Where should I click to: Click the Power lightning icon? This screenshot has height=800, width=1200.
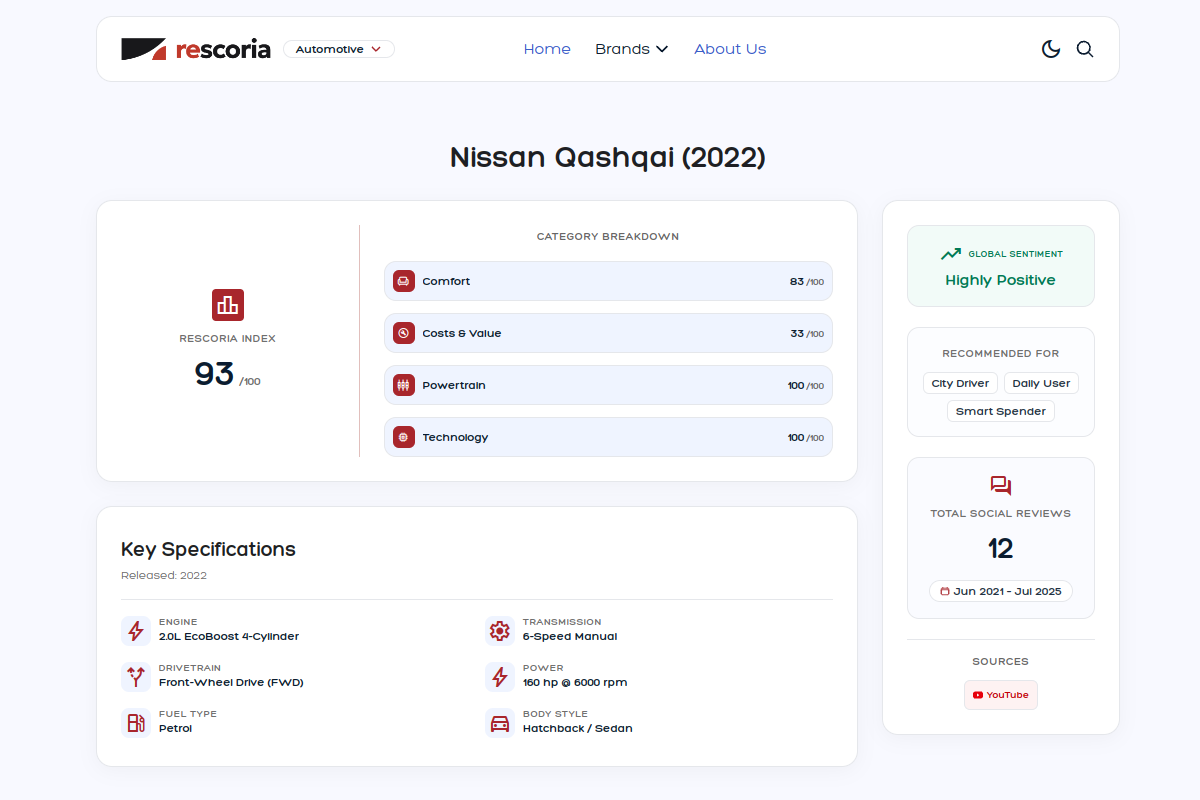pos(500,677)
